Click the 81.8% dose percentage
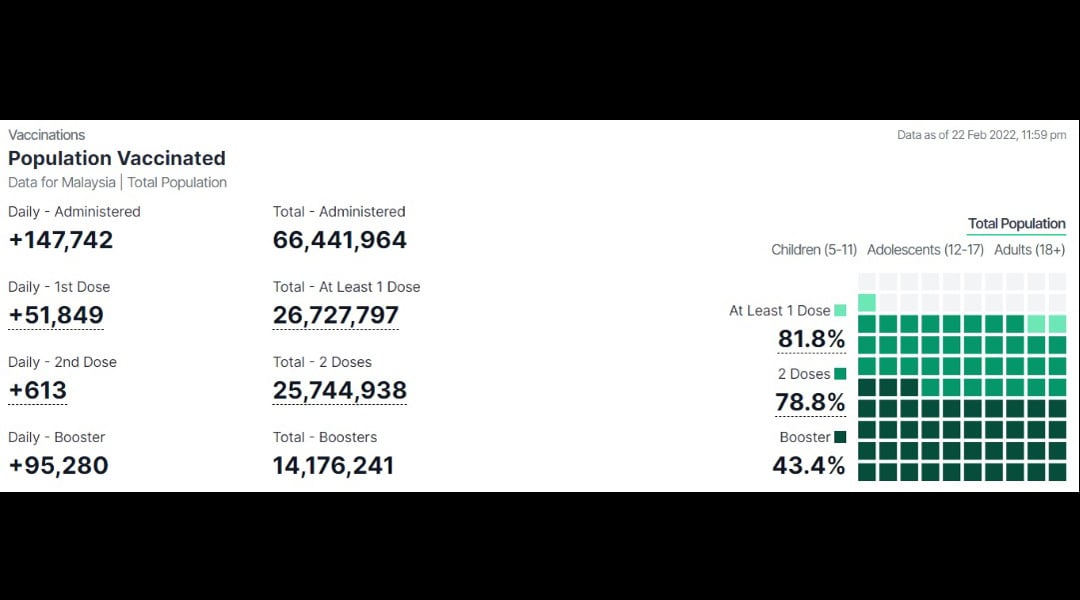Viewport: 1080px width, 600px height. point(811,339)
